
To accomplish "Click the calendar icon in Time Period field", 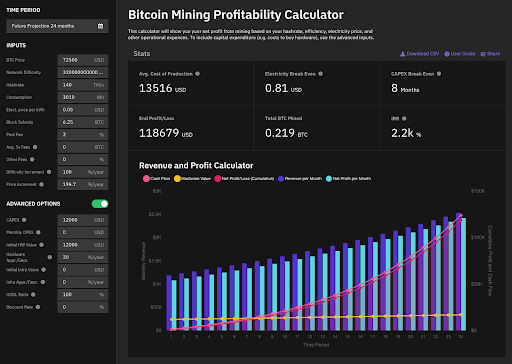I will pyautogui.click(x=100, y=26).
